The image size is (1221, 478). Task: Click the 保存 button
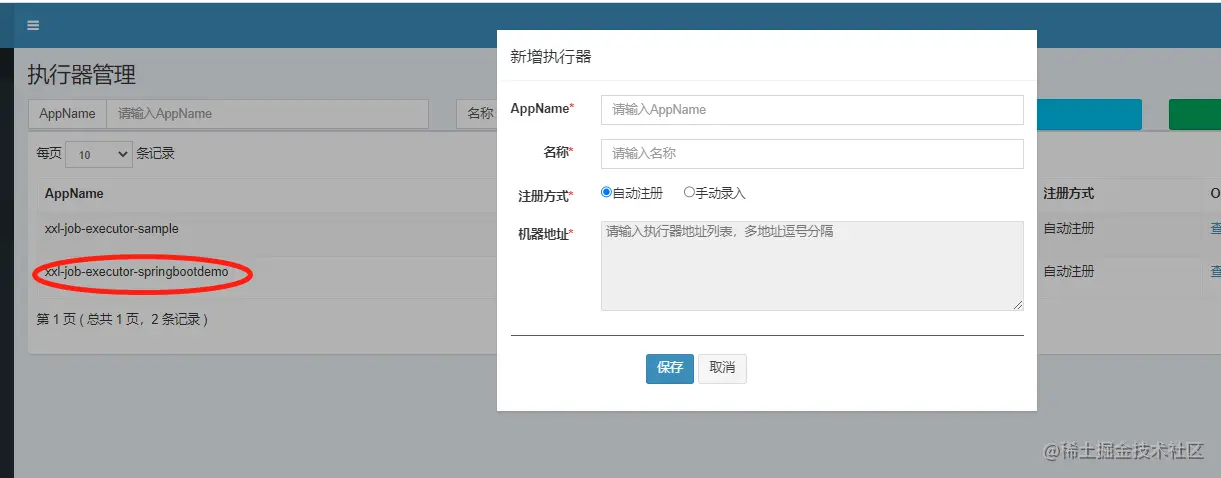[x=670, y=368]
